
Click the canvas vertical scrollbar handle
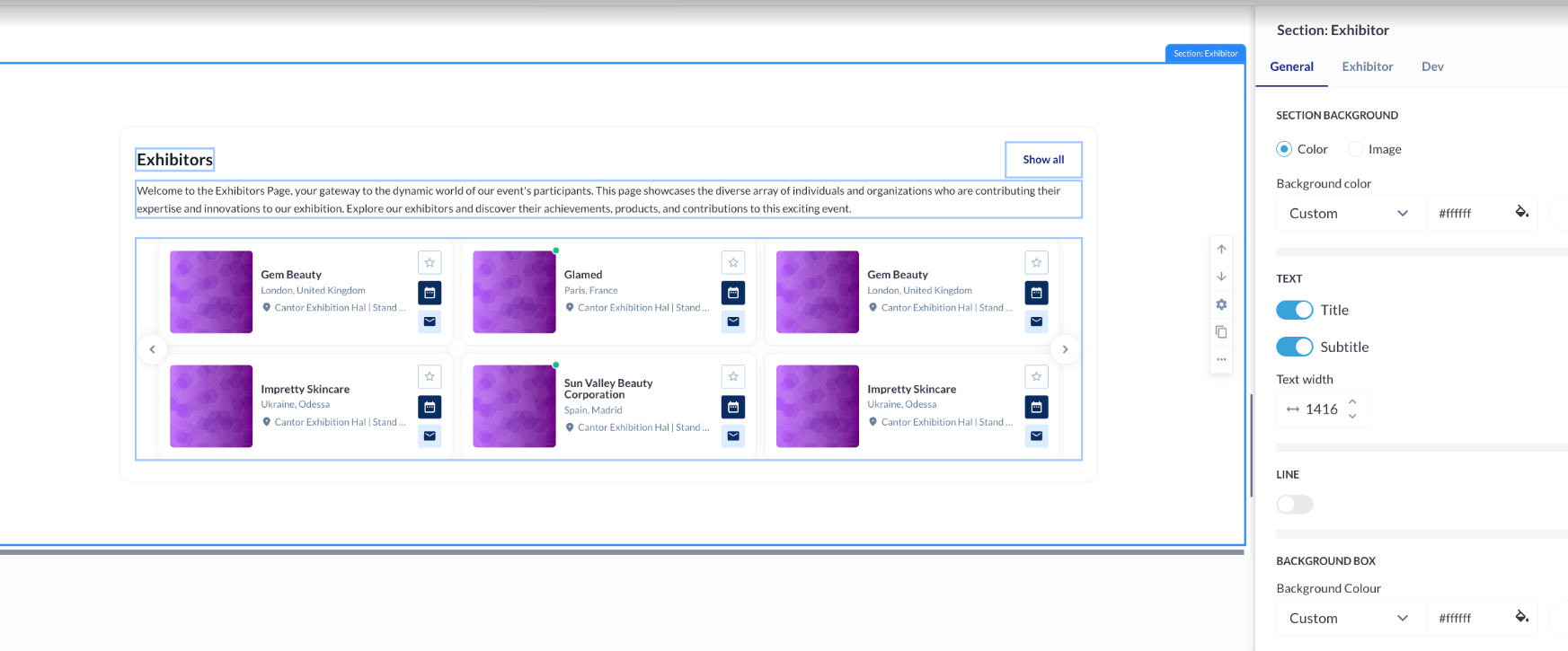[x=1251, y=445]
